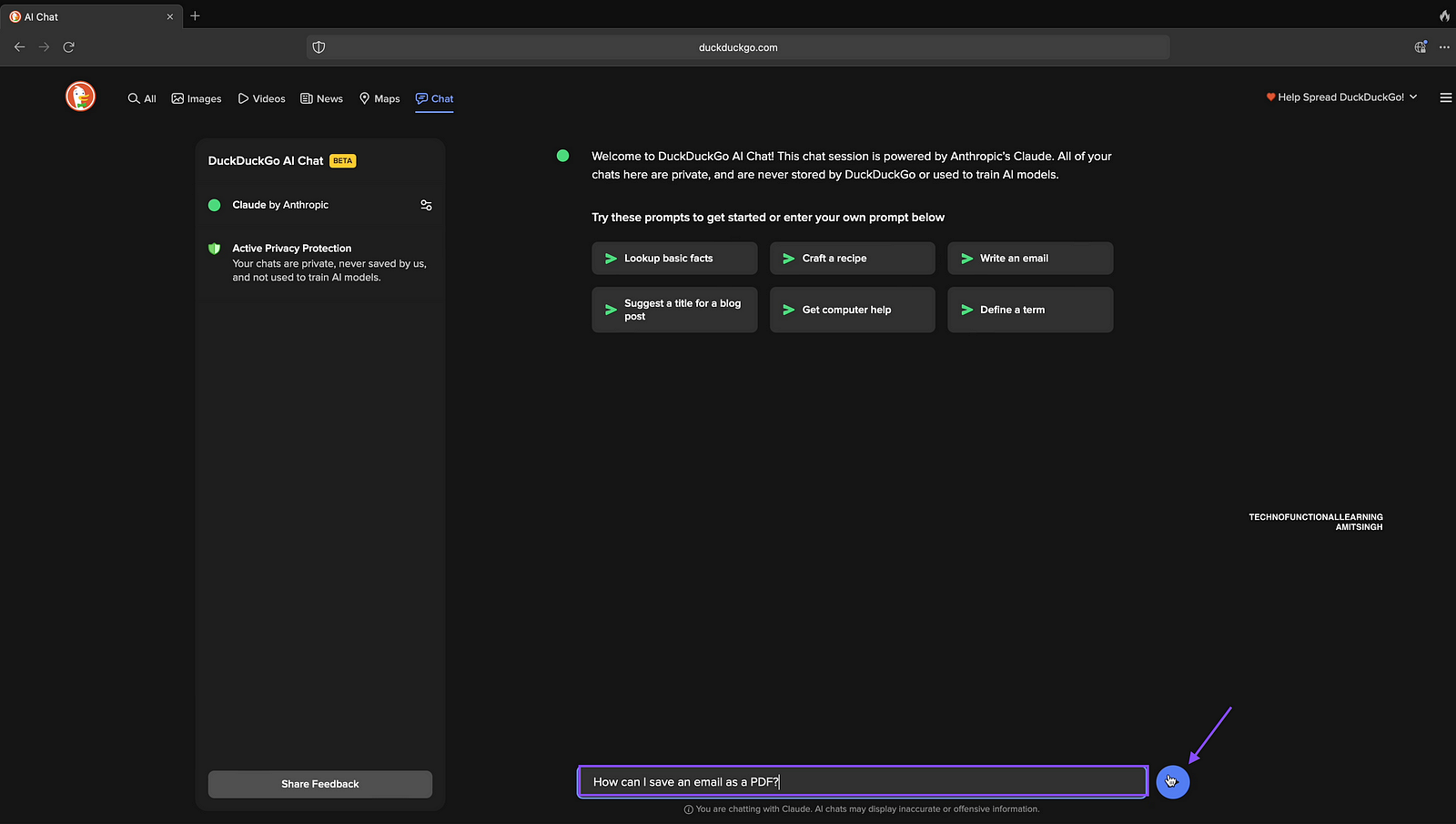Screen dimensions: 1456x824
Task: Open the model settings sliders icon
Action: point(426,205)
